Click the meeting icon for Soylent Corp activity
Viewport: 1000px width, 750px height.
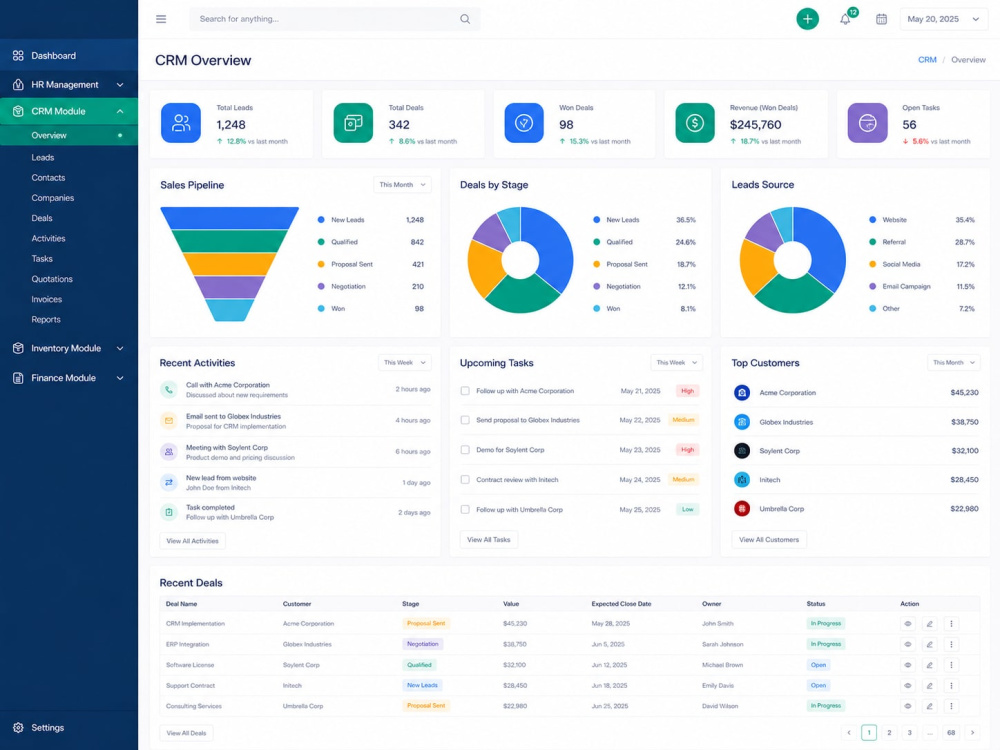(x=168, y=452)
